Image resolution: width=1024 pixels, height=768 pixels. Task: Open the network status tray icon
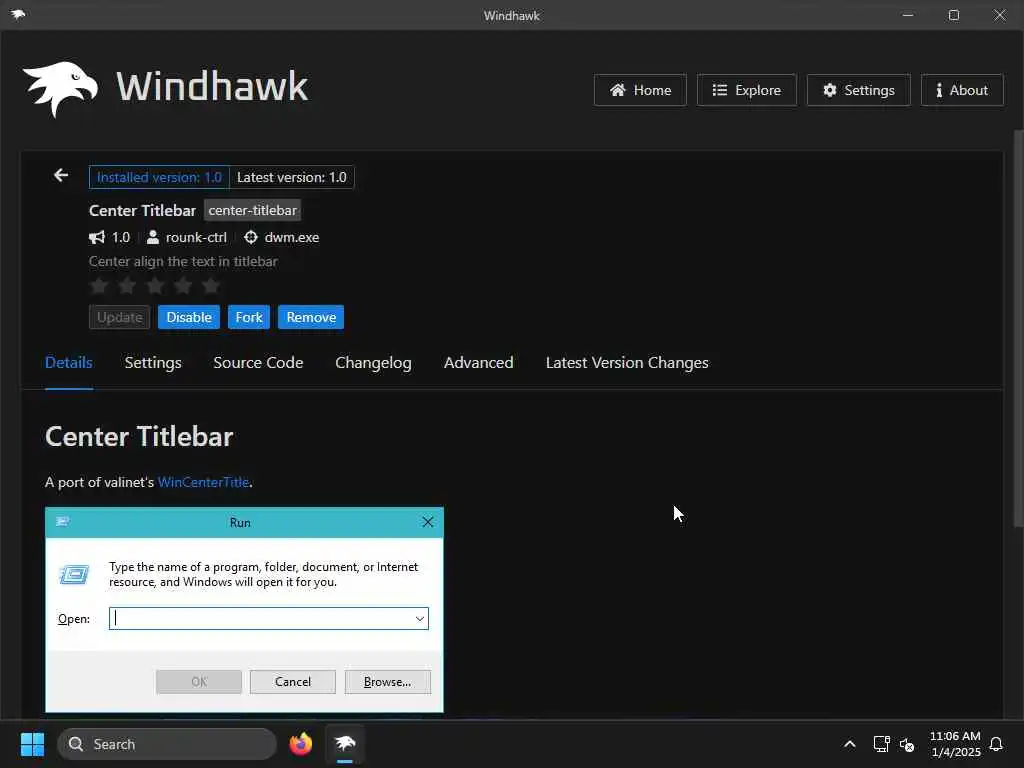pos(881,744)
